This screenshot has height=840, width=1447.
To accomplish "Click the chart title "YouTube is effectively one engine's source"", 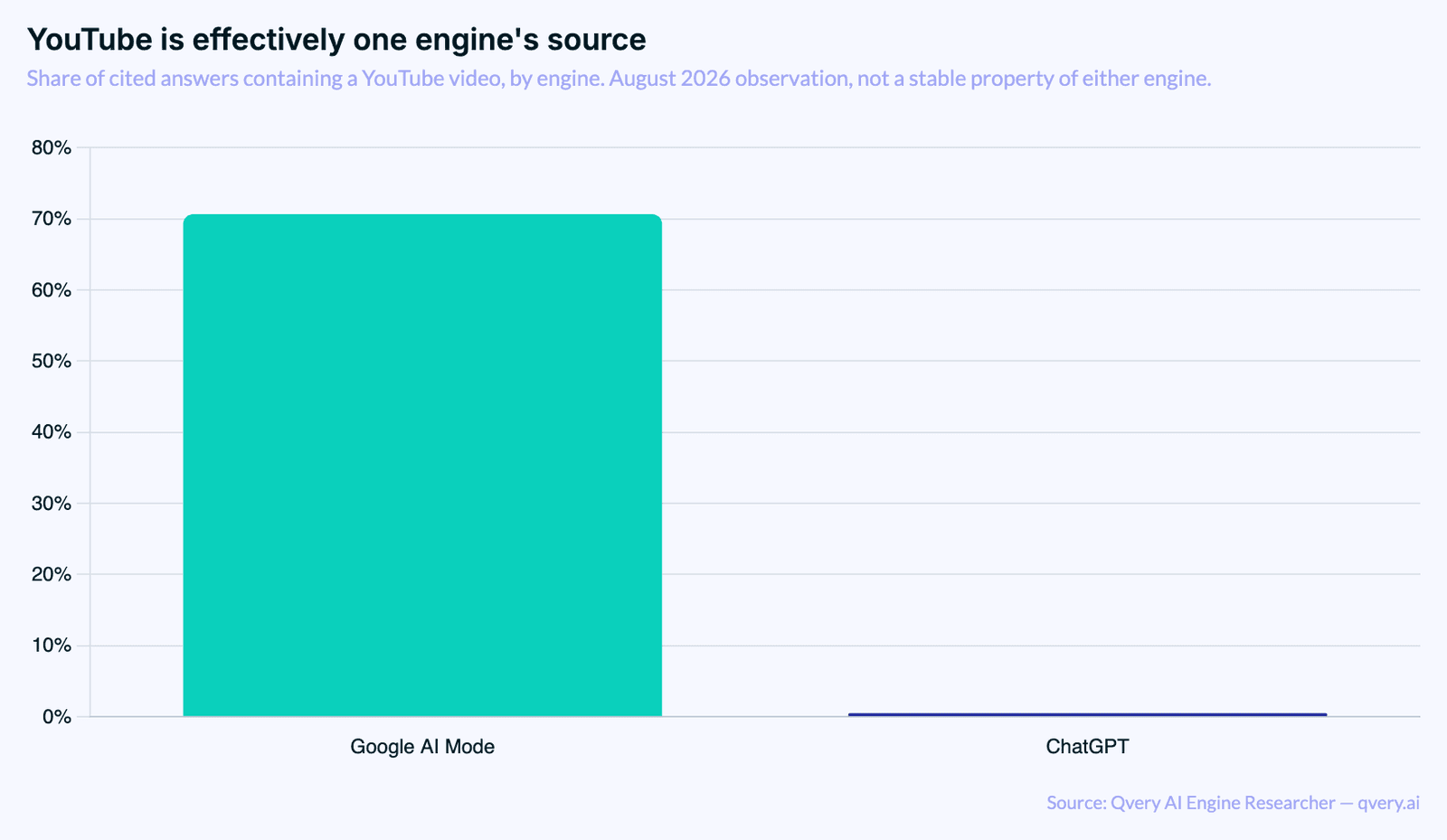I will (336, 40).
